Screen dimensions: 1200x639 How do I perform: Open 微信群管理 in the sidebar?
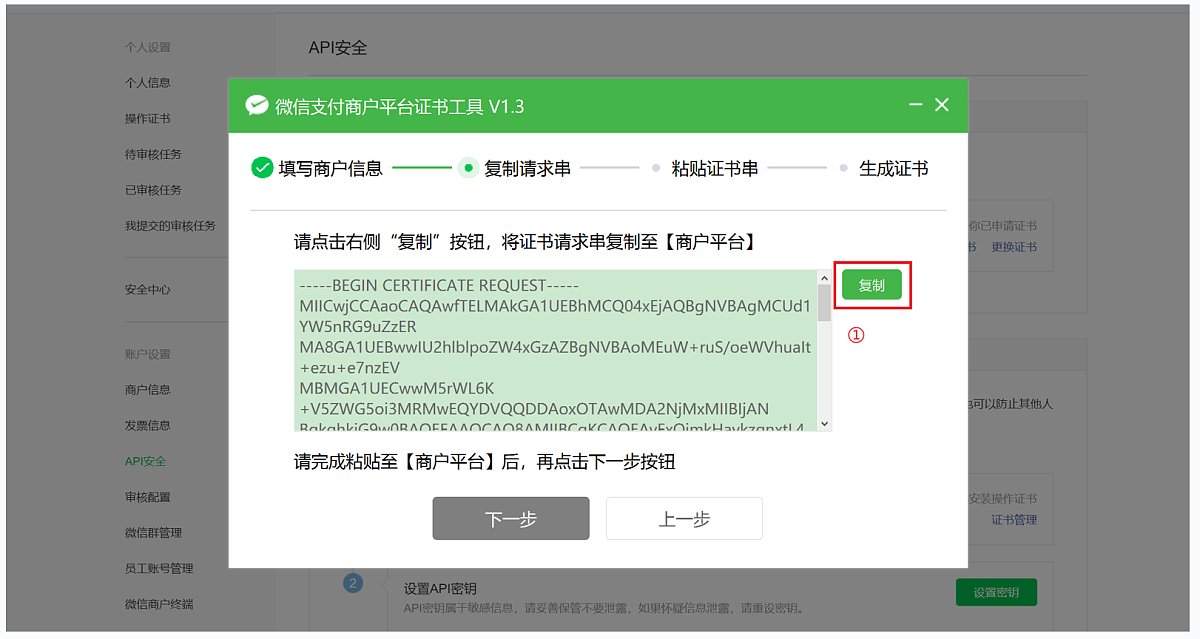[153, 533]
